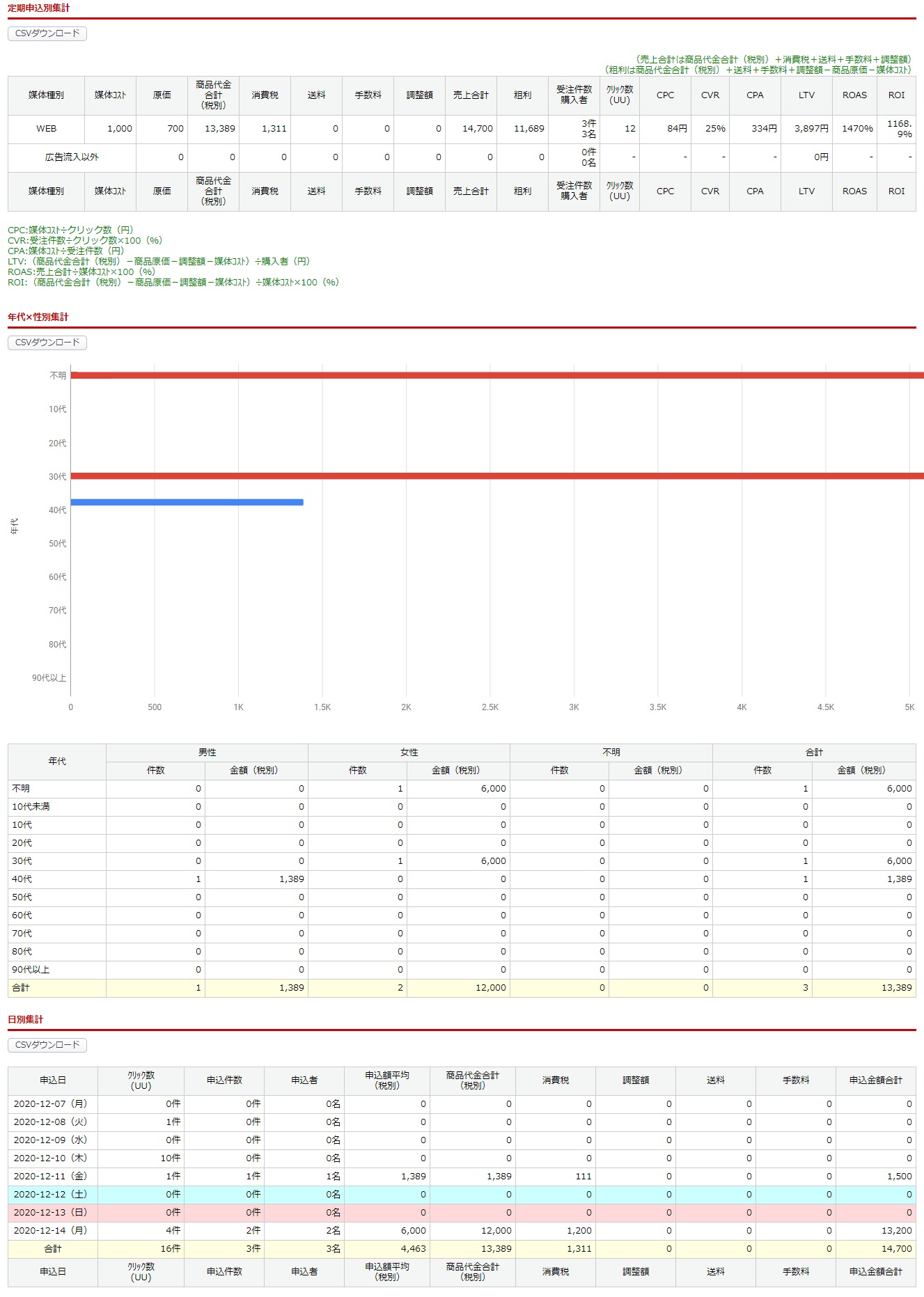Image resolution: width=924 pixels, height=1297 pixels.
Task: Click the CPC formula explanation line
Action: click(x=70, y=230)
